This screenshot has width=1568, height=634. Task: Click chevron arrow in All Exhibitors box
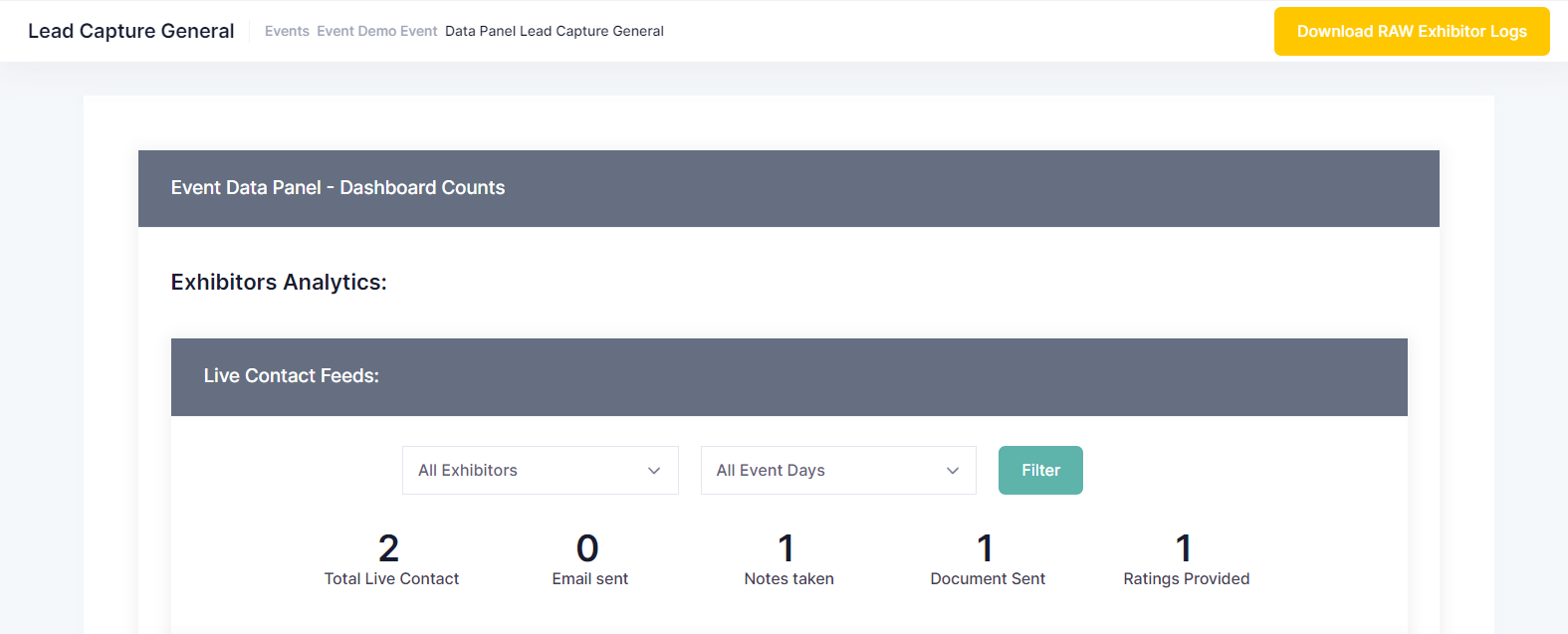click(x=654, y=471)
